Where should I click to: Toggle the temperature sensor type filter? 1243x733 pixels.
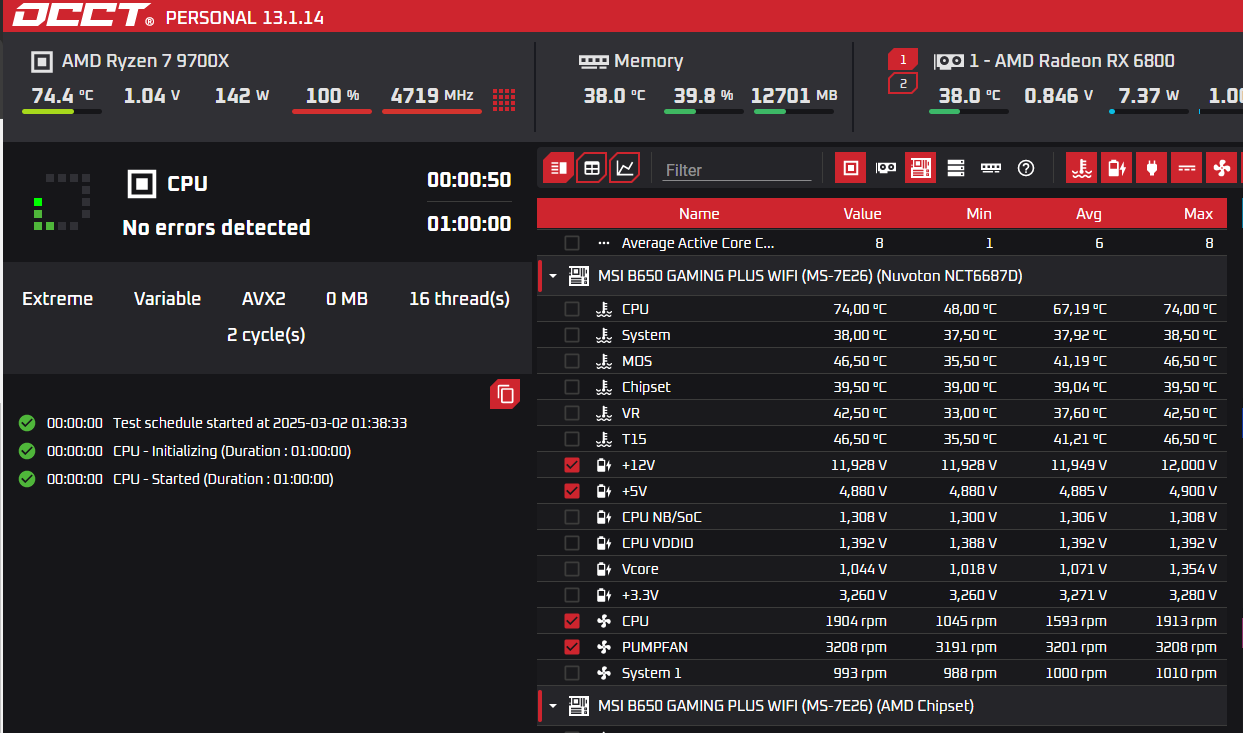(1081, 168)
